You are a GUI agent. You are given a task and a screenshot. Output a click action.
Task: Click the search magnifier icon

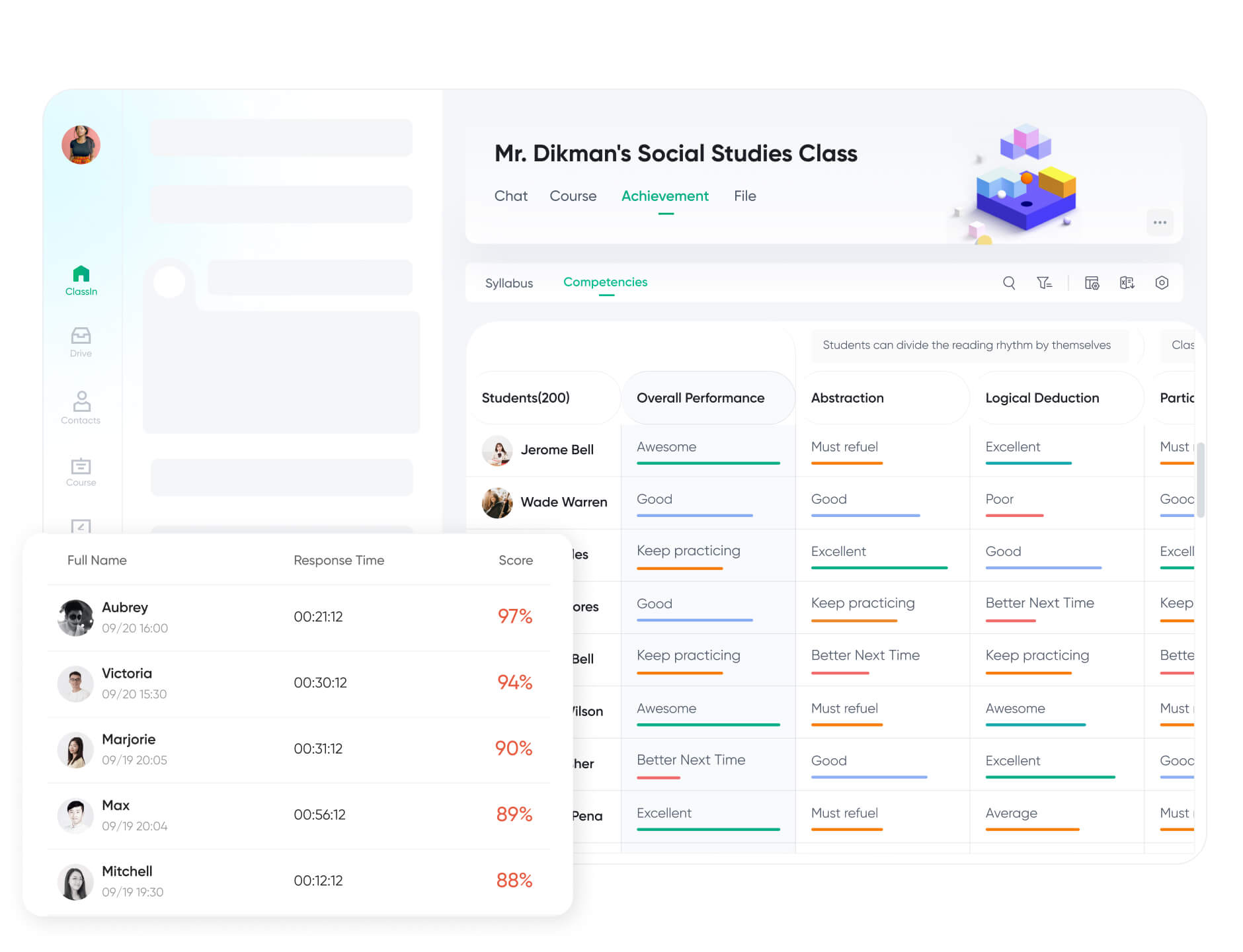coord(1009,283)
